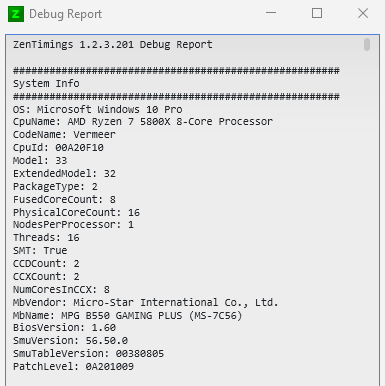The height and width of the screenshot is (386, 385).
Task: Click the SMT: True line
Action: [40, 251]
